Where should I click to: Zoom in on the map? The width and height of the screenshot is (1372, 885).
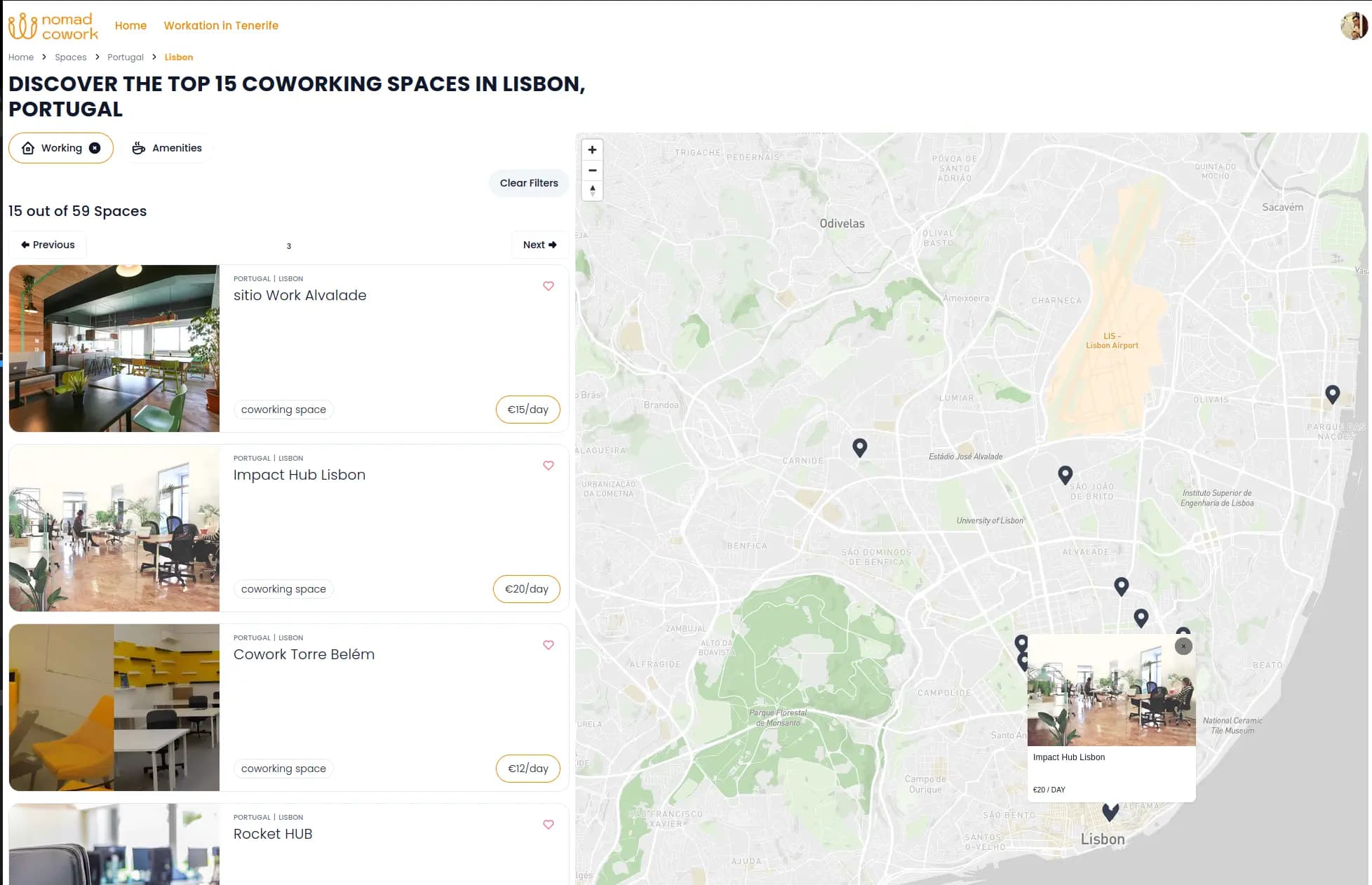(x=593, y=150)
